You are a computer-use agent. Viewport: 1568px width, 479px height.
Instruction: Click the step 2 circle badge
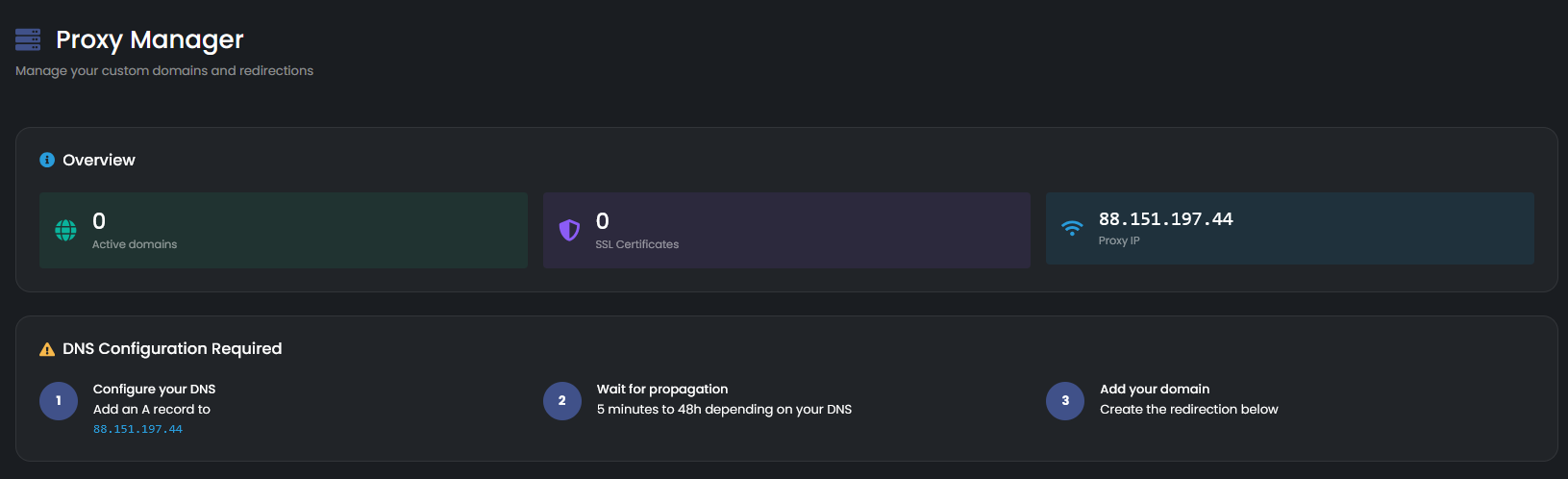[x=562, y=401]
